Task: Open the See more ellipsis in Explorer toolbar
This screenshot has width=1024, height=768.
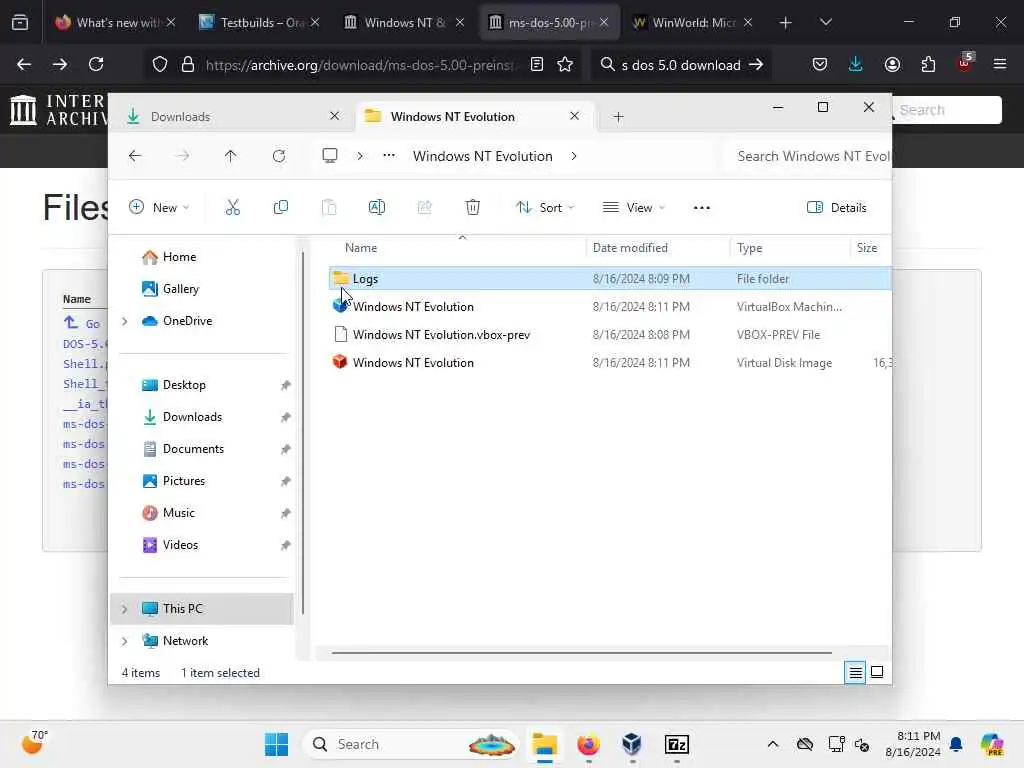Action: pyautogui.click(x=702, y=208)
